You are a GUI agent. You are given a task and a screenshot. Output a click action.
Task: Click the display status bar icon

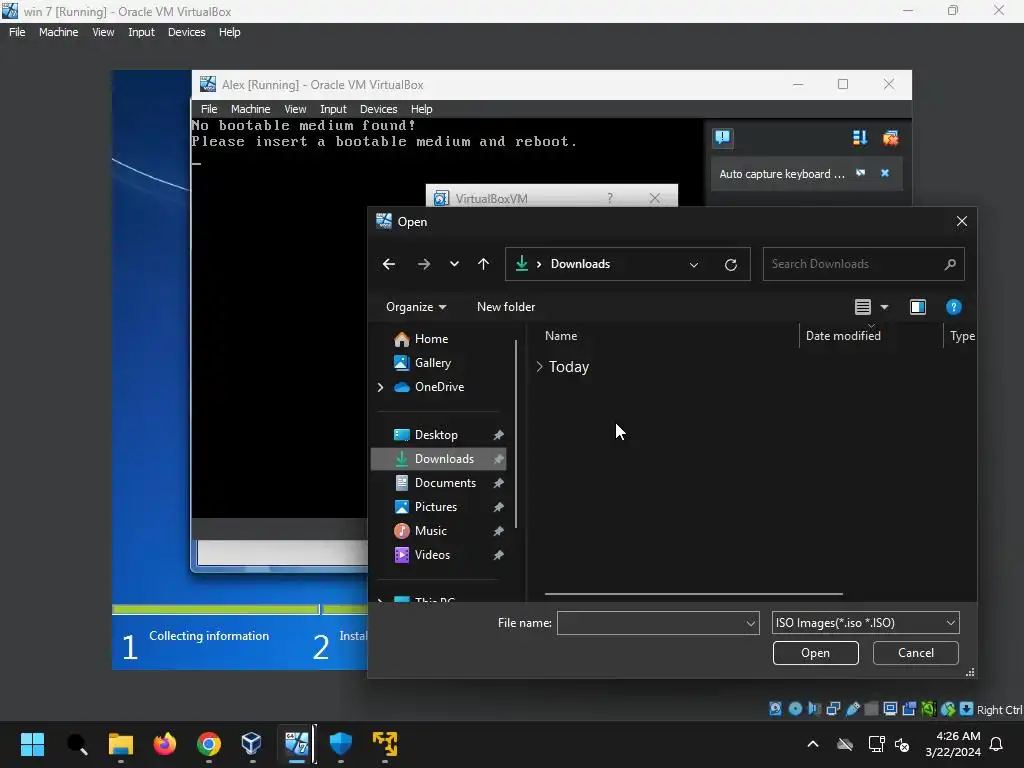890,709
